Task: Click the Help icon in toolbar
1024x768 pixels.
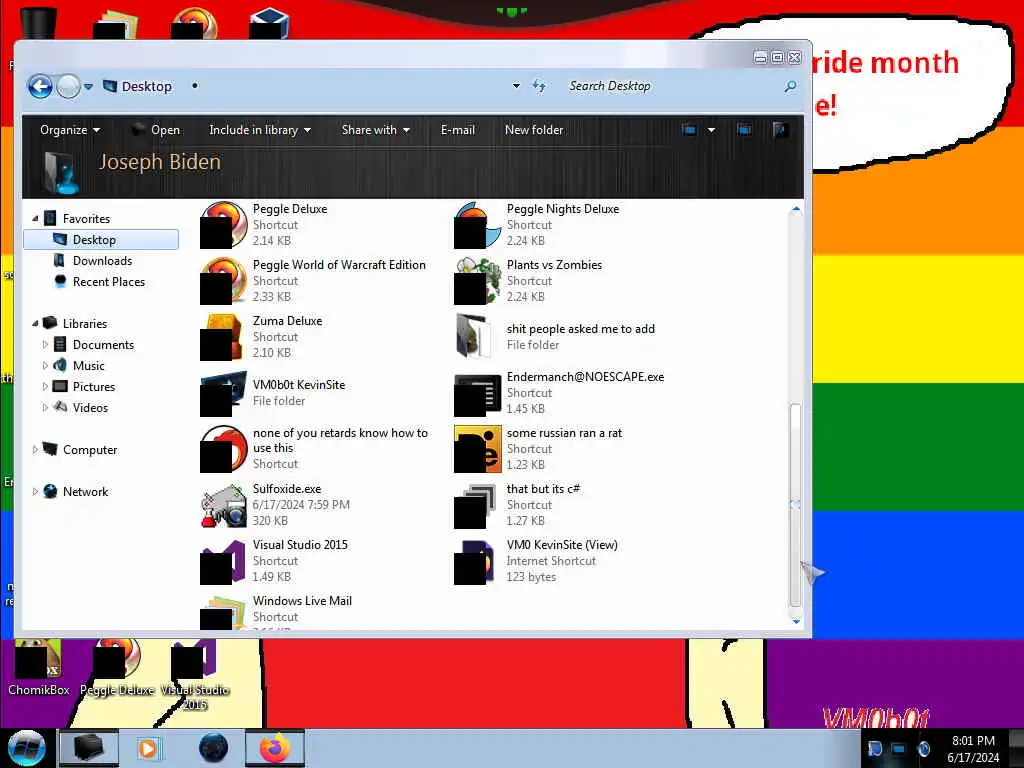Action: 780,130
